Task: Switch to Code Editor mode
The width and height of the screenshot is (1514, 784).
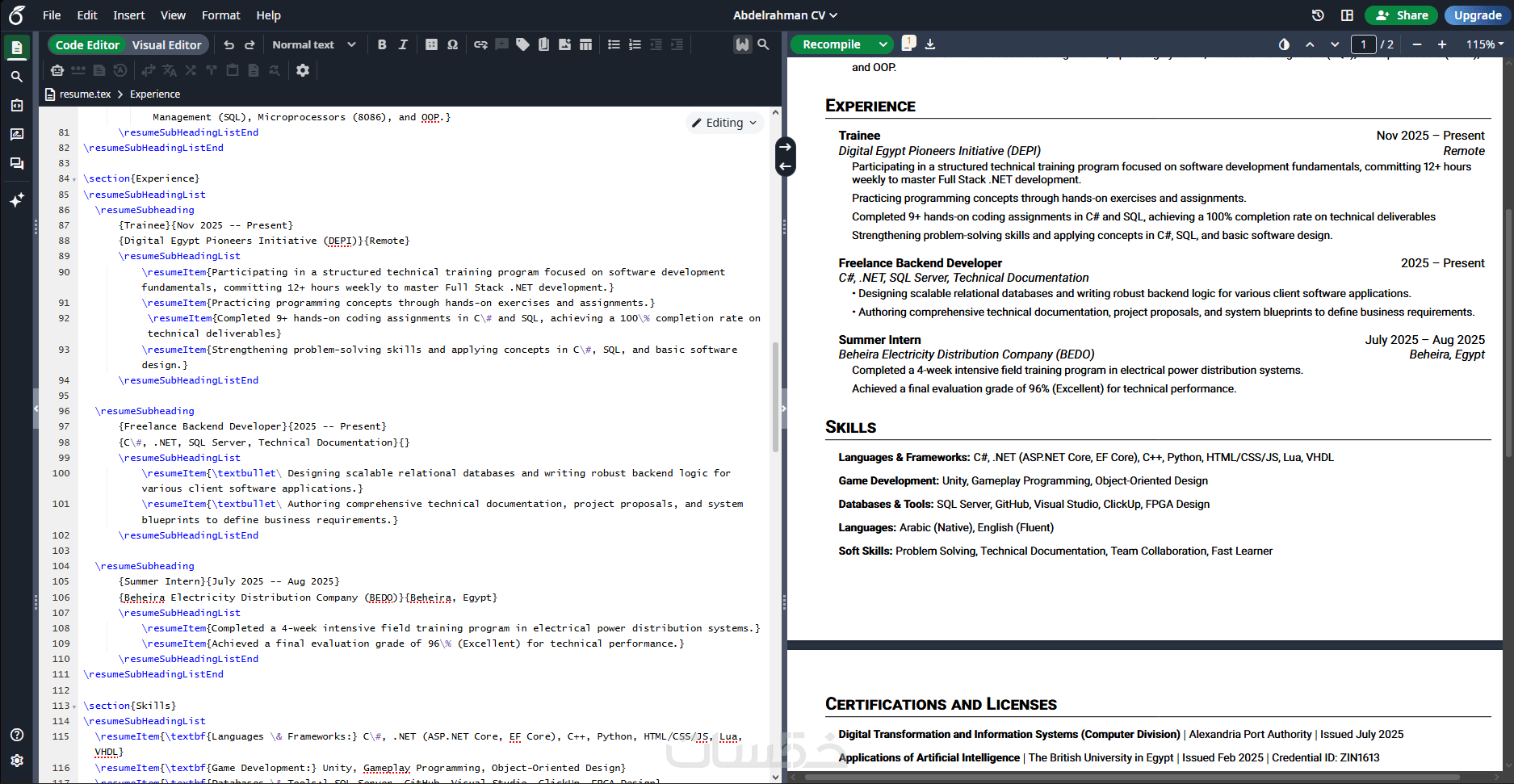Action: pyautogui.click(x=87, y=45)
